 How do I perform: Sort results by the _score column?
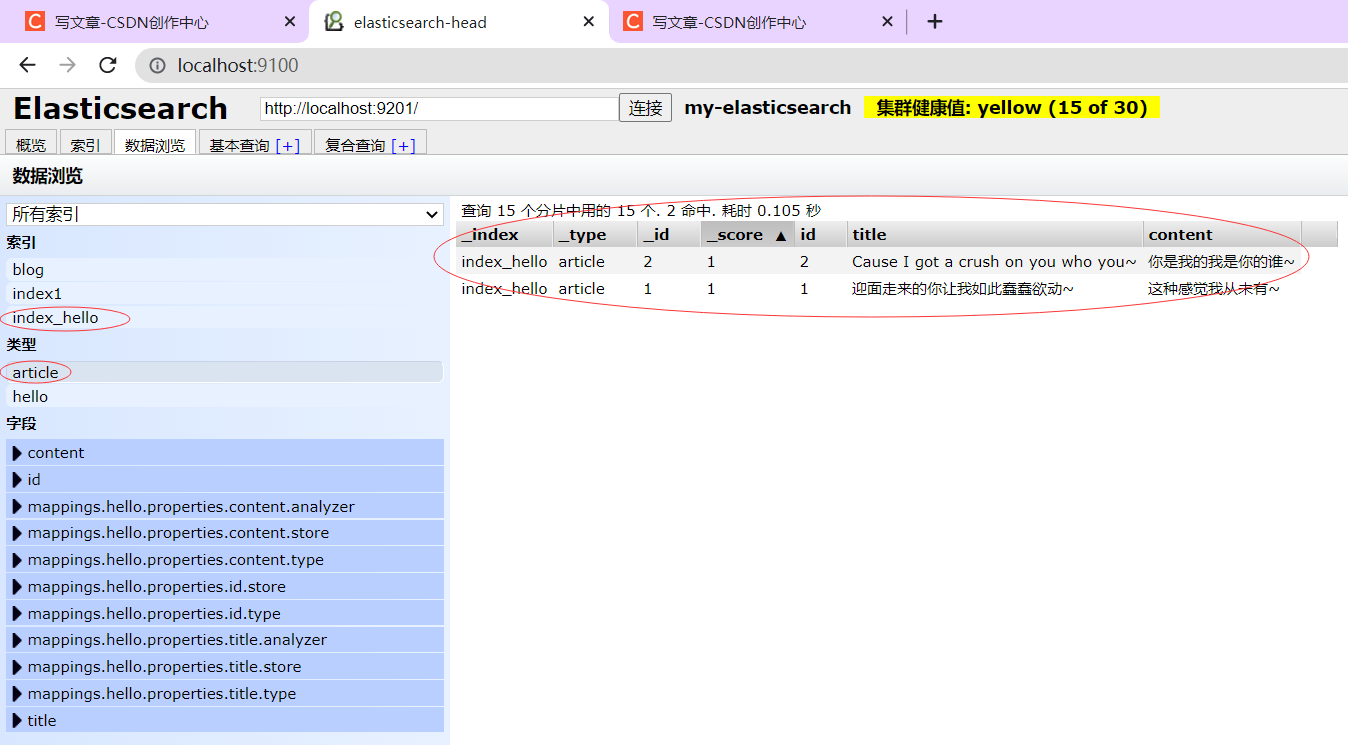748,234
